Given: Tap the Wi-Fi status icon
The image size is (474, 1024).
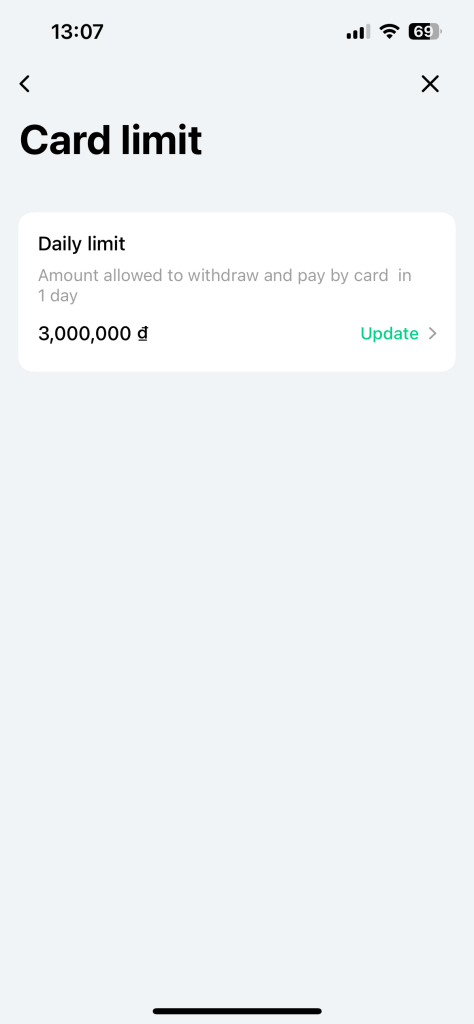Looking at the screenshot, I should pos(389,31).
